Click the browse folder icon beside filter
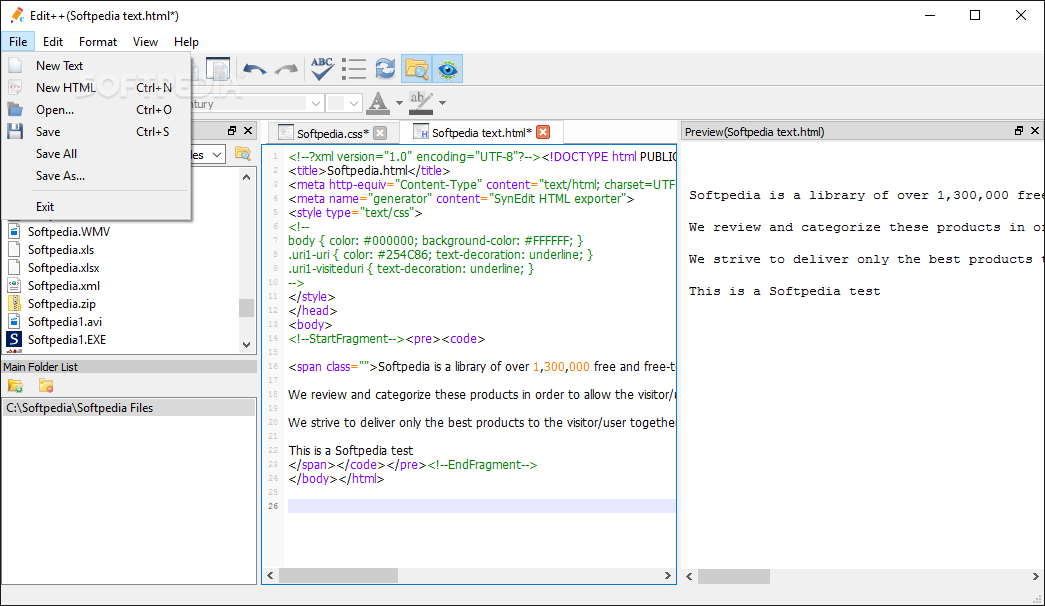This screenshot has width=1045, height=606. coord(243,154)
